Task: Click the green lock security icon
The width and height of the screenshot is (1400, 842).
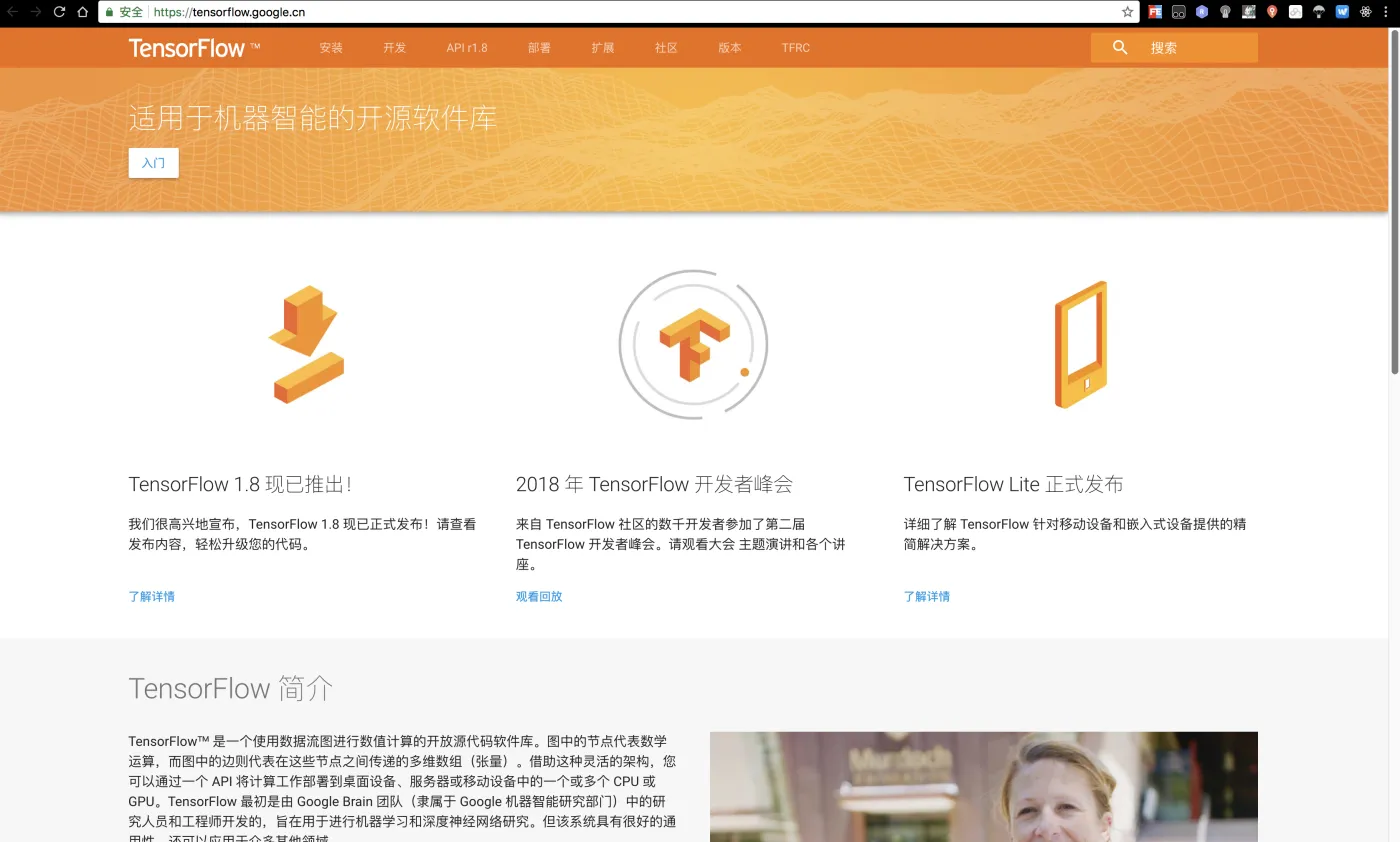Action: [x=109, y=12]
